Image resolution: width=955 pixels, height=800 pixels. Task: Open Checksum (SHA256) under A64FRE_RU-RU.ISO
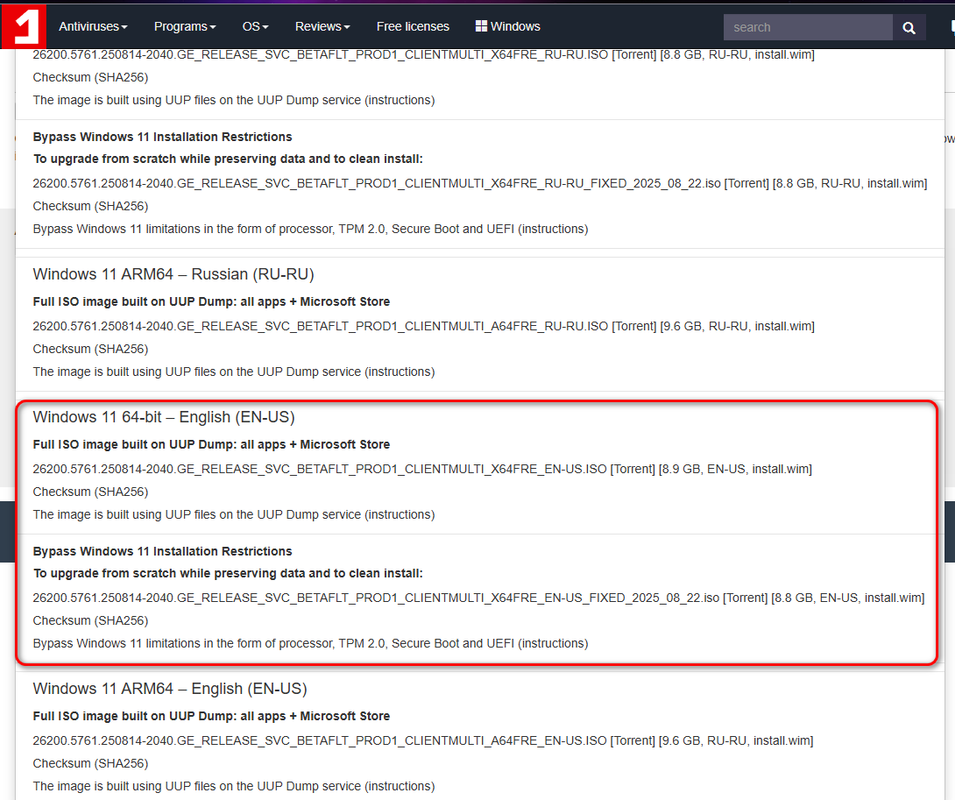[x=90, y=349]
